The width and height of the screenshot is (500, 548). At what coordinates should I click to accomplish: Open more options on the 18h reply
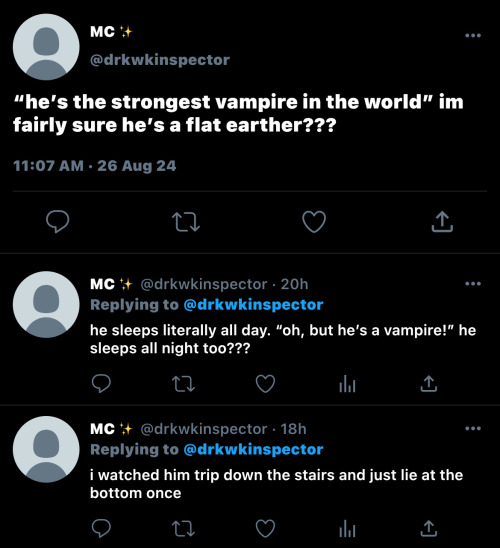pos(473,428)
